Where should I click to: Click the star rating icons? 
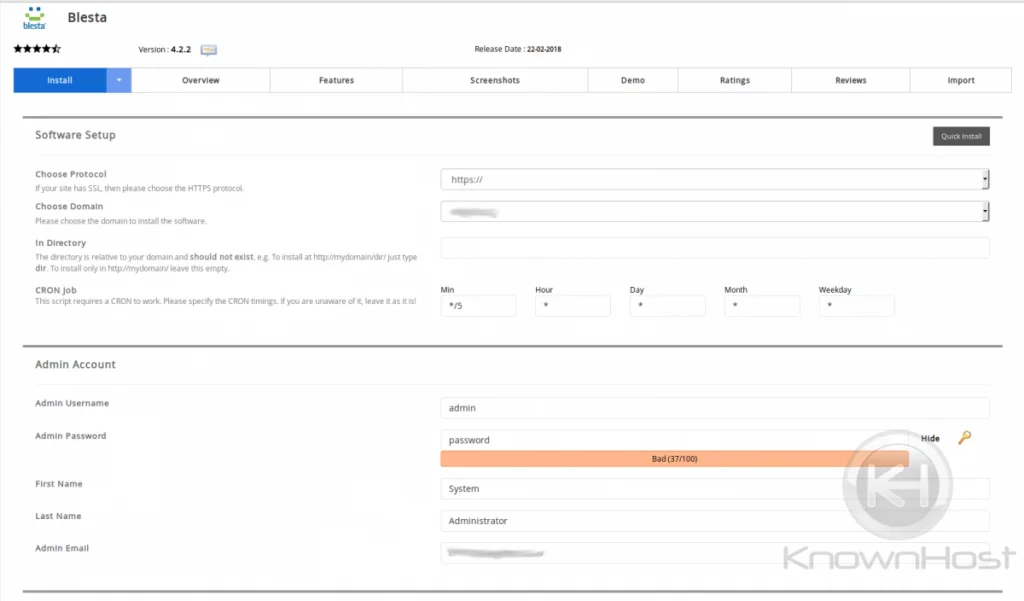tap(37, 48)
